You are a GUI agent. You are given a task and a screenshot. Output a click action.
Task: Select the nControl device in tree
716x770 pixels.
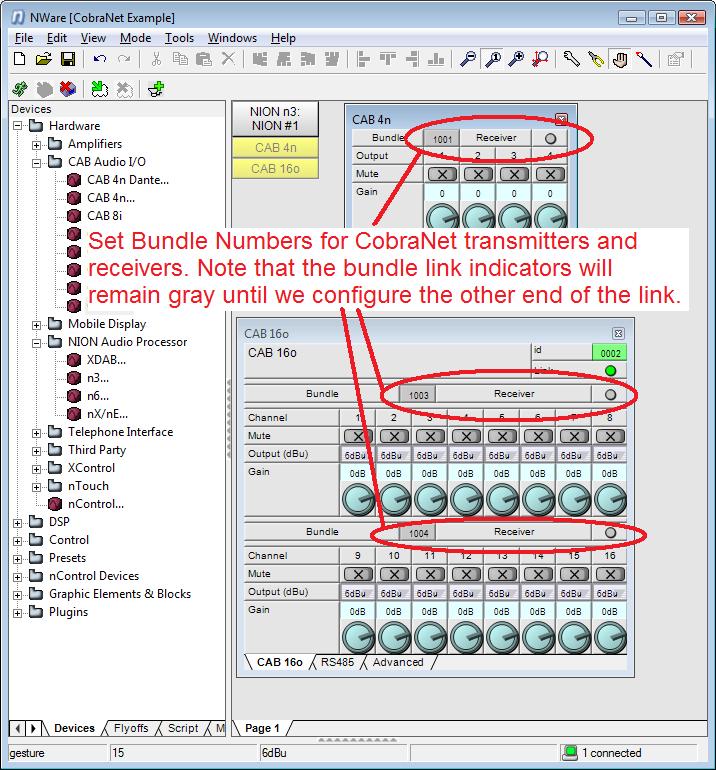point(96,504)
